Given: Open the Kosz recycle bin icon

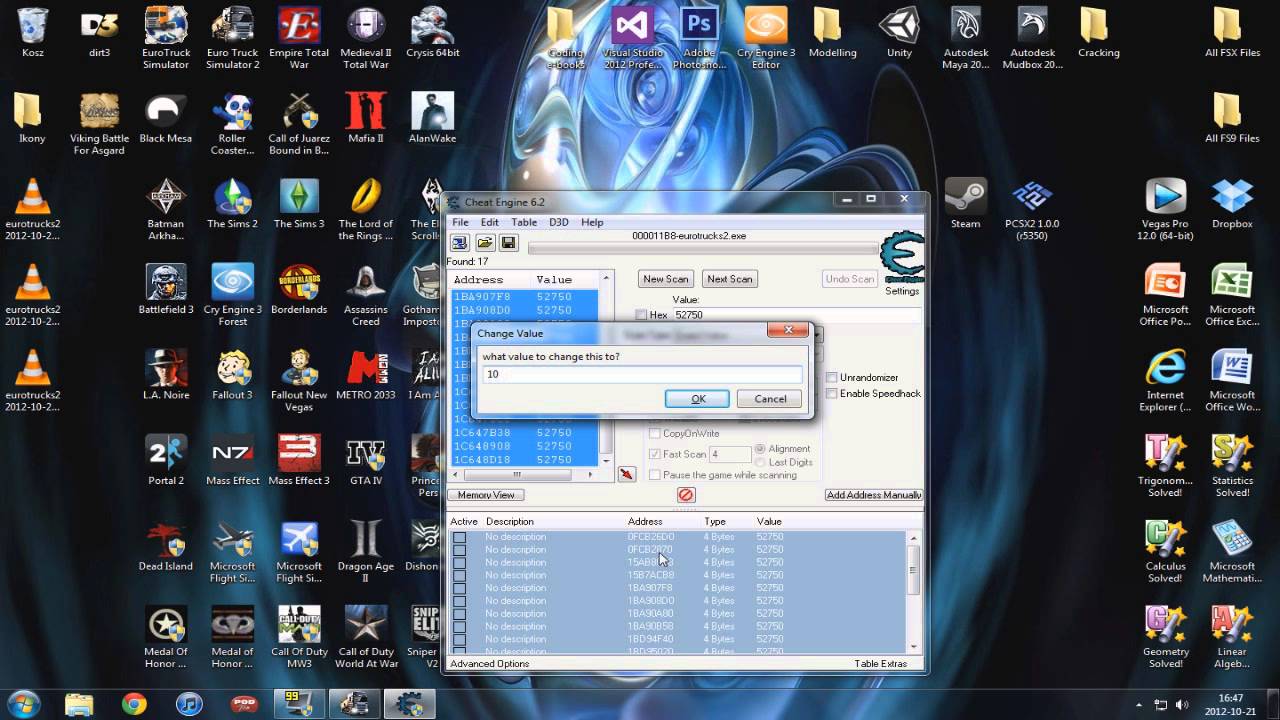Looking at the screenshot, I should point(32,33).
